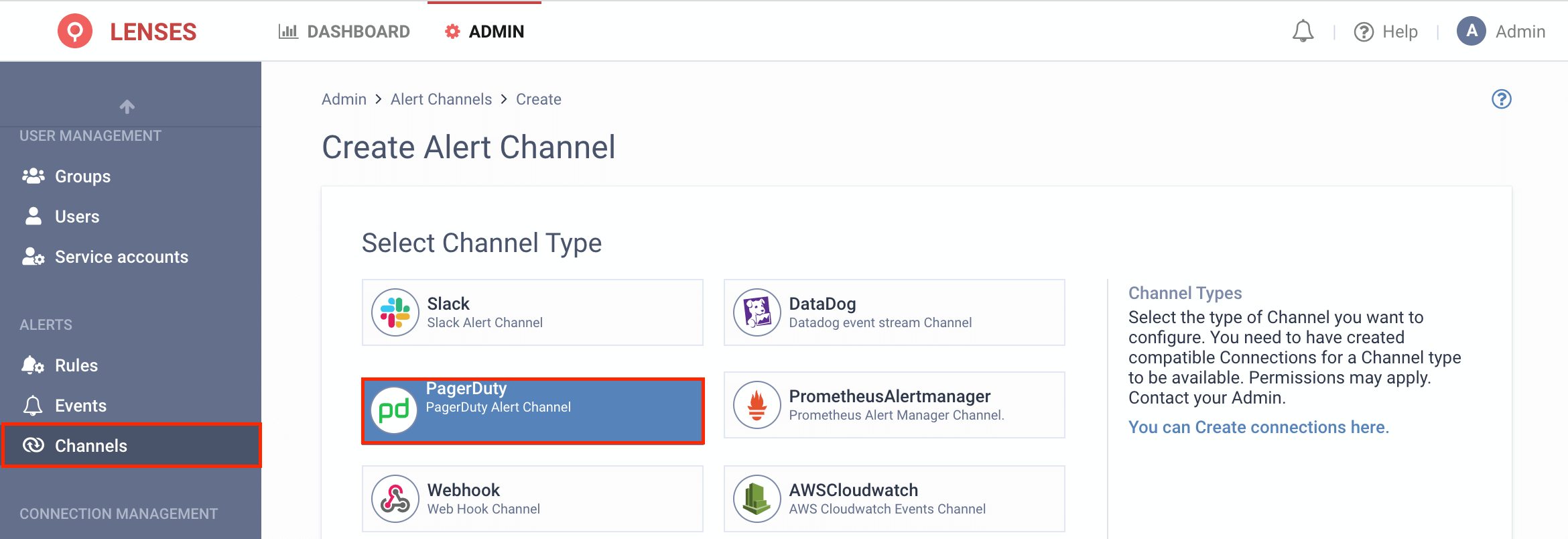
Task: Click the PagerDuty pd logo
Action: coord(394,410)
